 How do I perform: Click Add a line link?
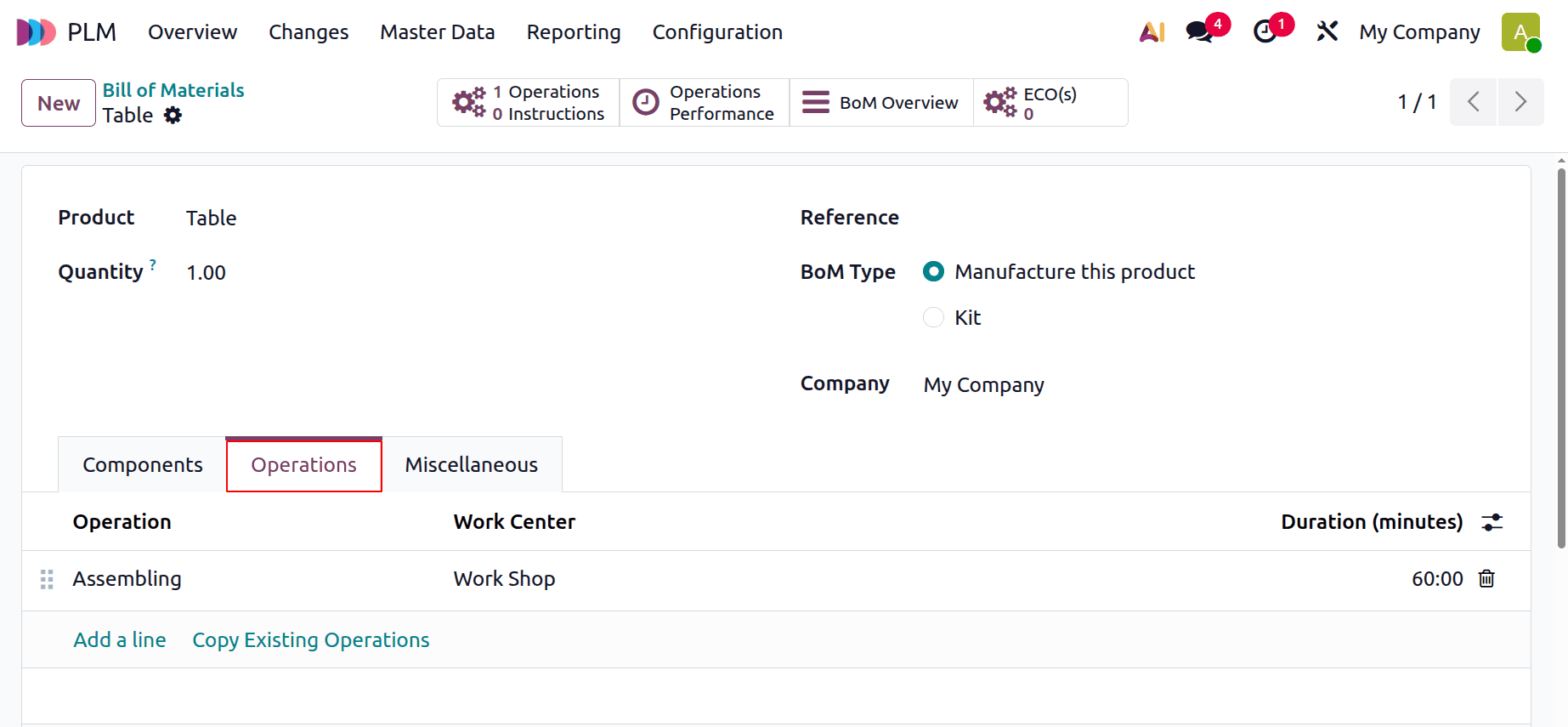120,640
